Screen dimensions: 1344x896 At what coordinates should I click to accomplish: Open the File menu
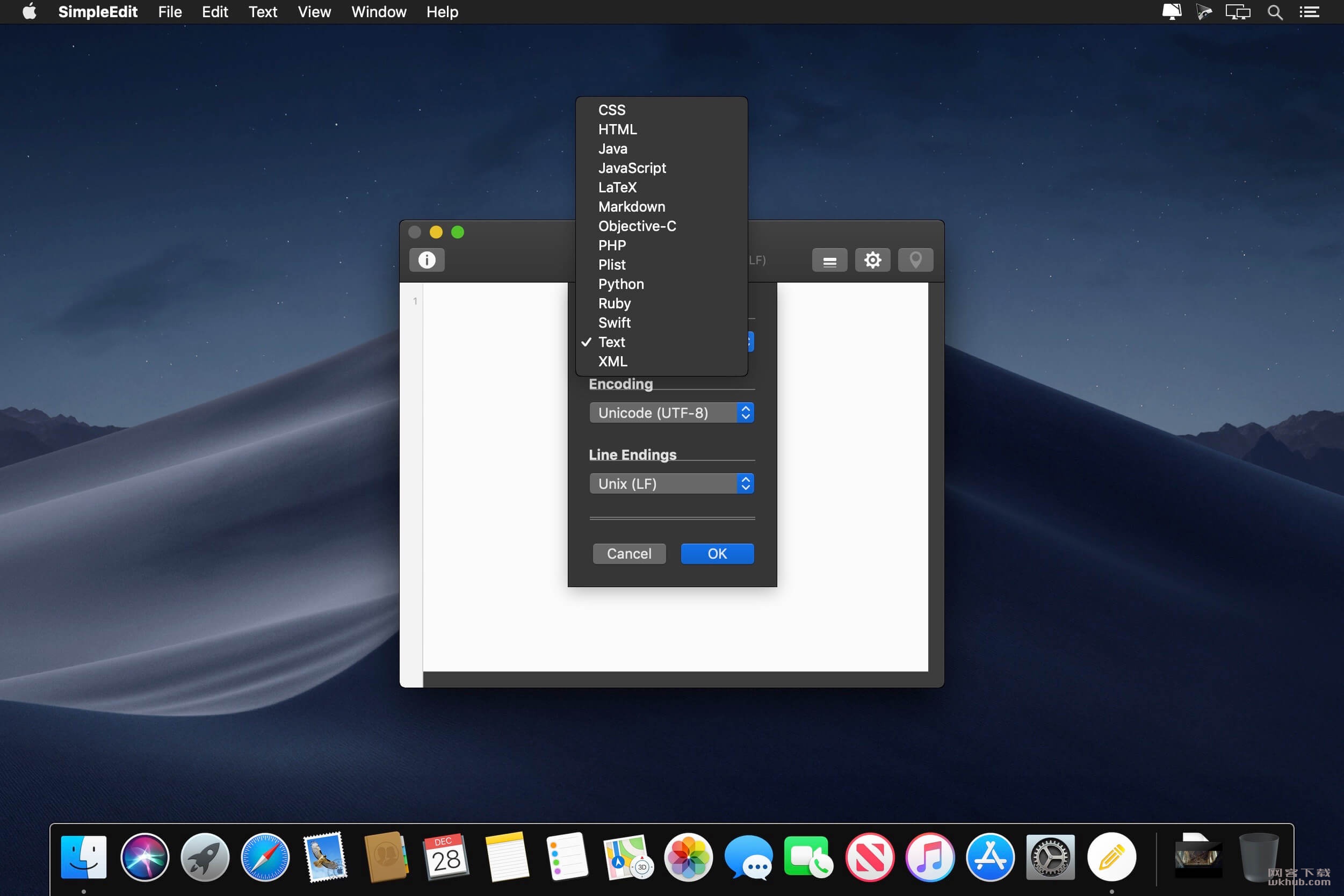point(170,12)
